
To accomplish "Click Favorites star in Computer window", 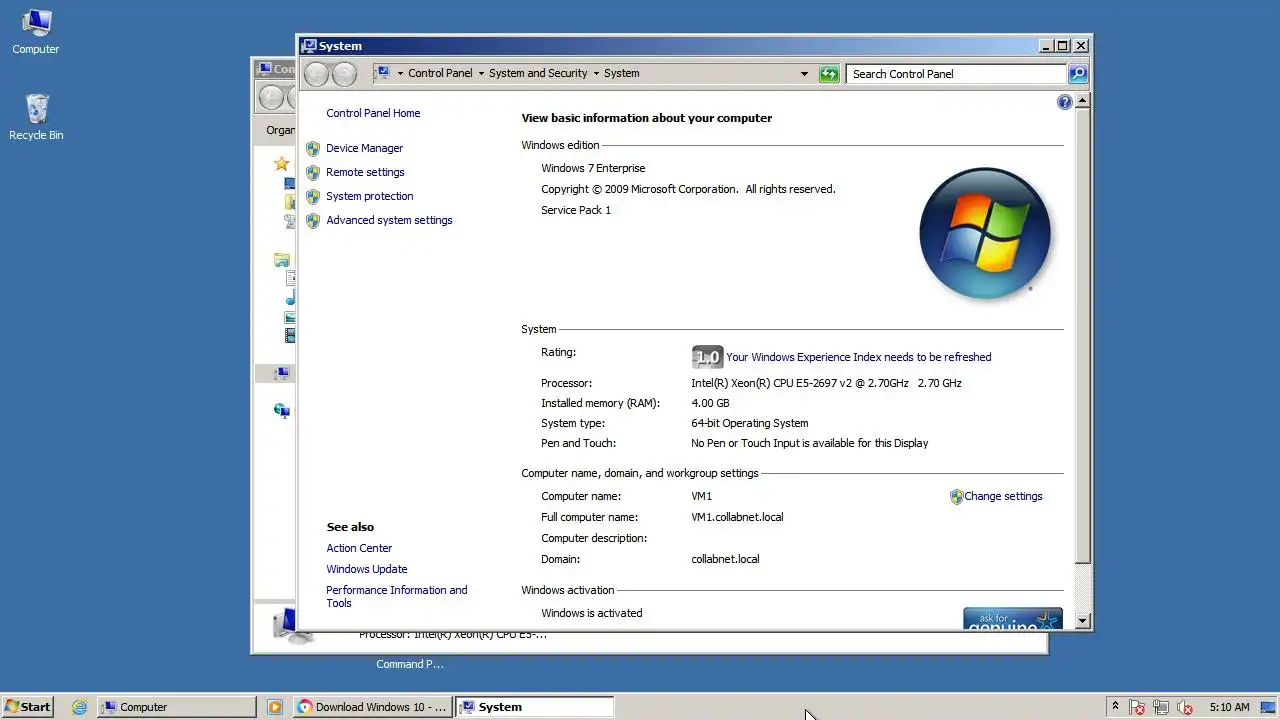I will tap(282, 164).
